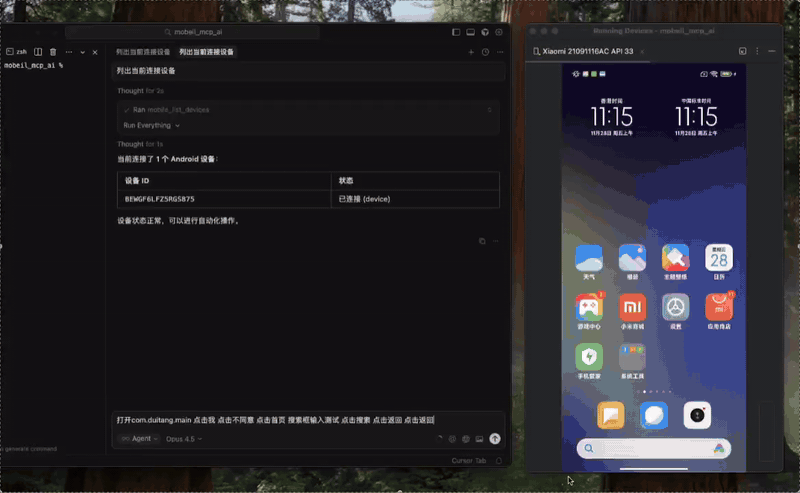Close the terminal panel with X
800x493 pixels.
point(95,52)
